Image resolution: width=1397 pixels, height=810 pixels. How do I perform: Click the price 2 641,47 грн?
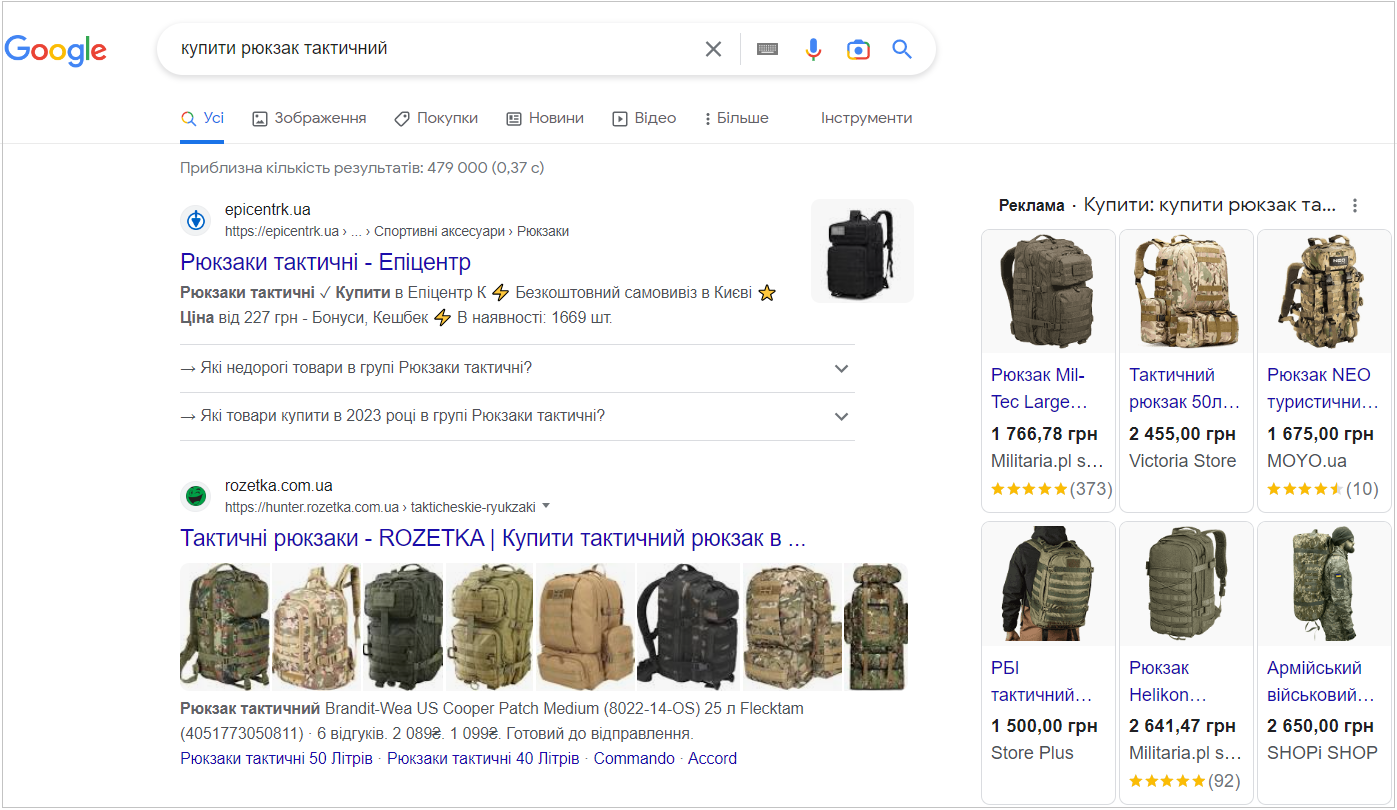pos(1182,726)
